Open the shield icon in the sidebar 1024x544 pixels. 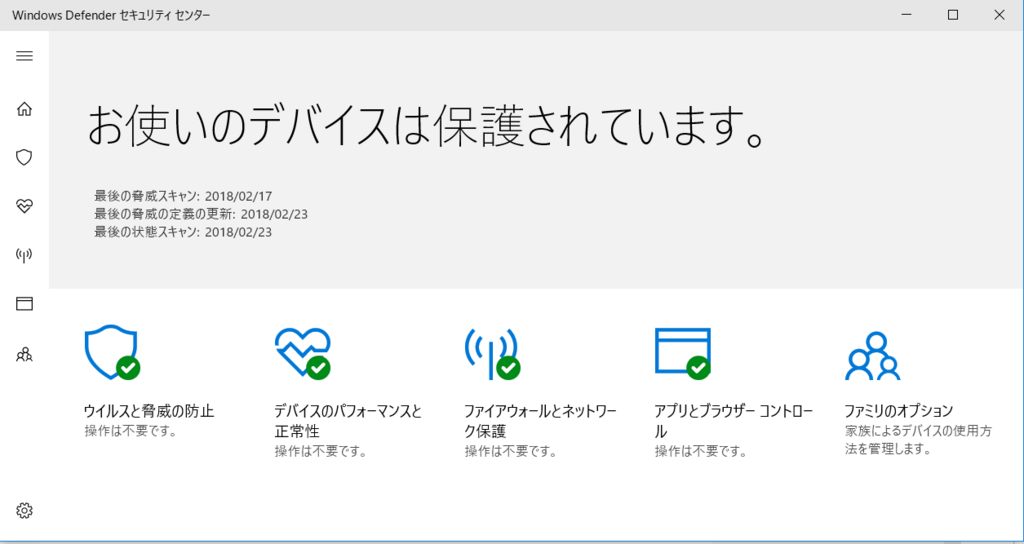pyautogui.click(x=24, y=157)
